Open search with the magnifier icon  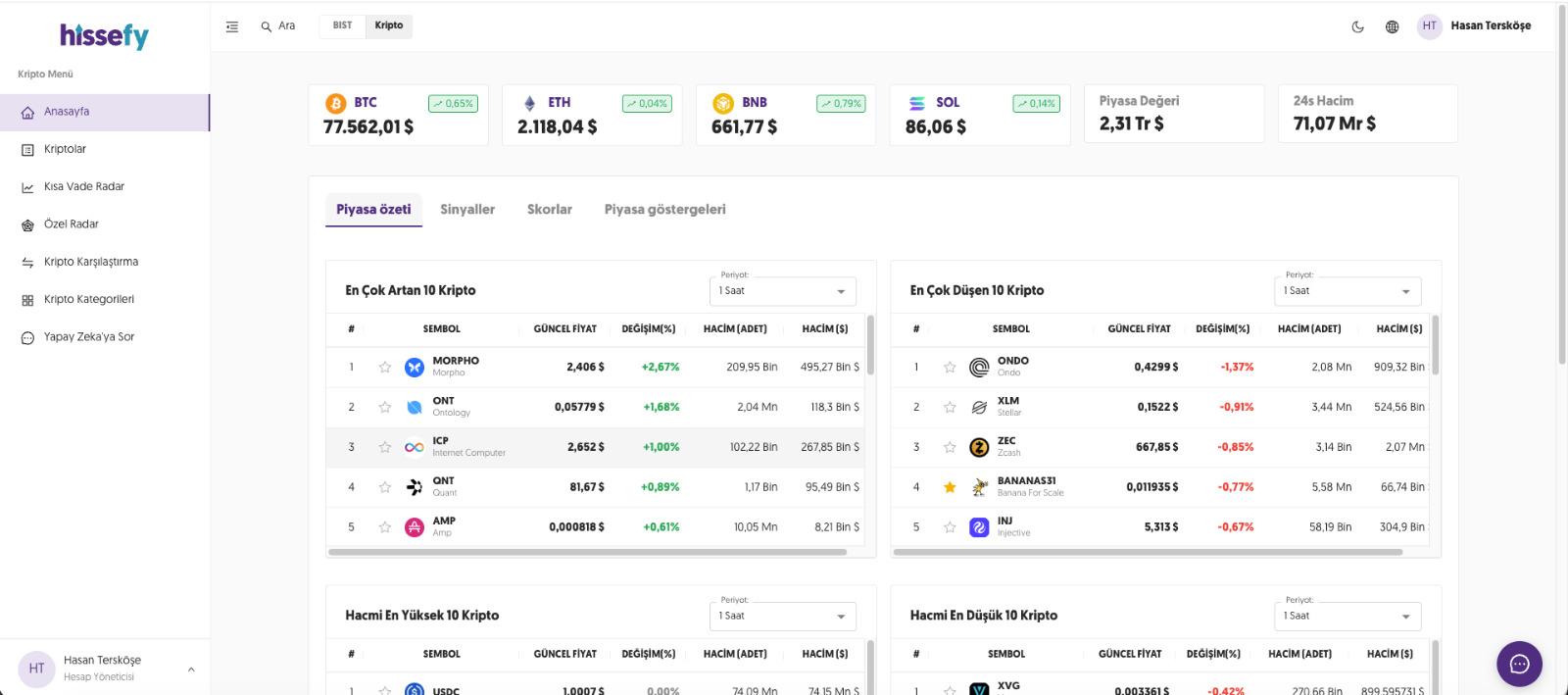pyautogui.click(x=266, y=26)
